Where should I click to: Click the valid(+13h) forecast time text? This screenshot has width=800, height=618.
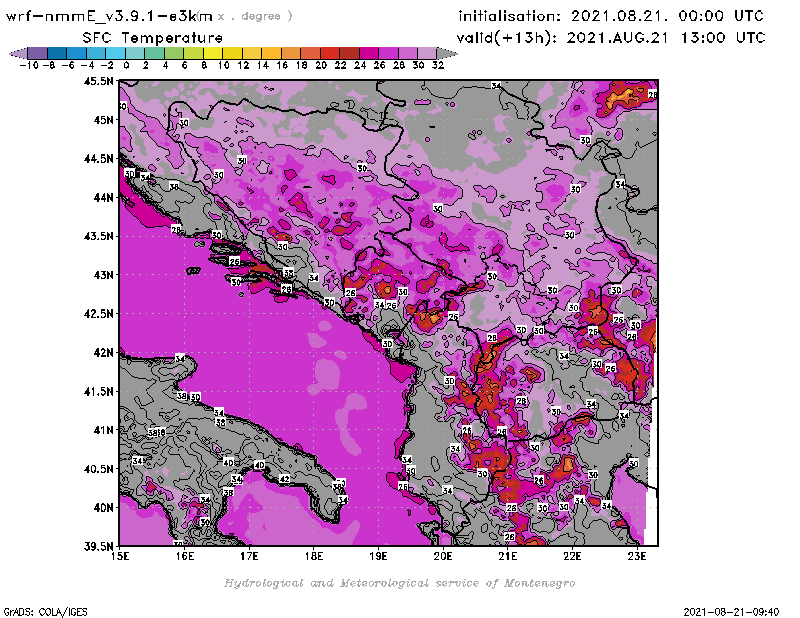coord(611,37)
